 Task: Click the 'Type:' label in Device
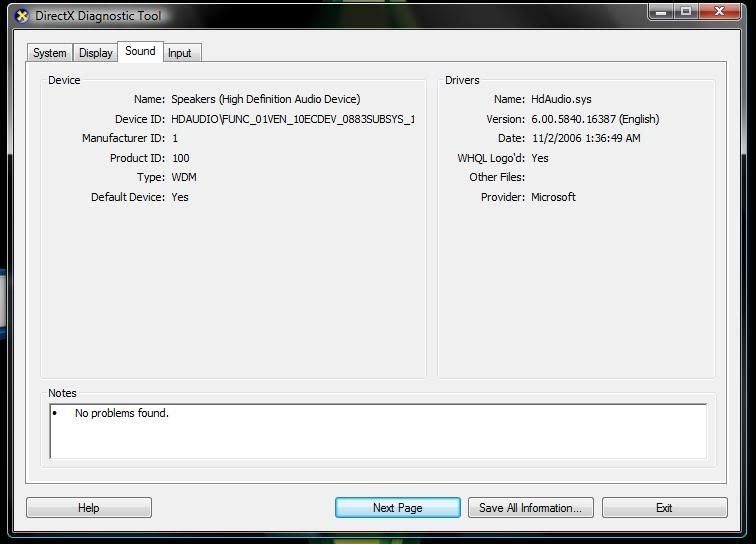151,177
